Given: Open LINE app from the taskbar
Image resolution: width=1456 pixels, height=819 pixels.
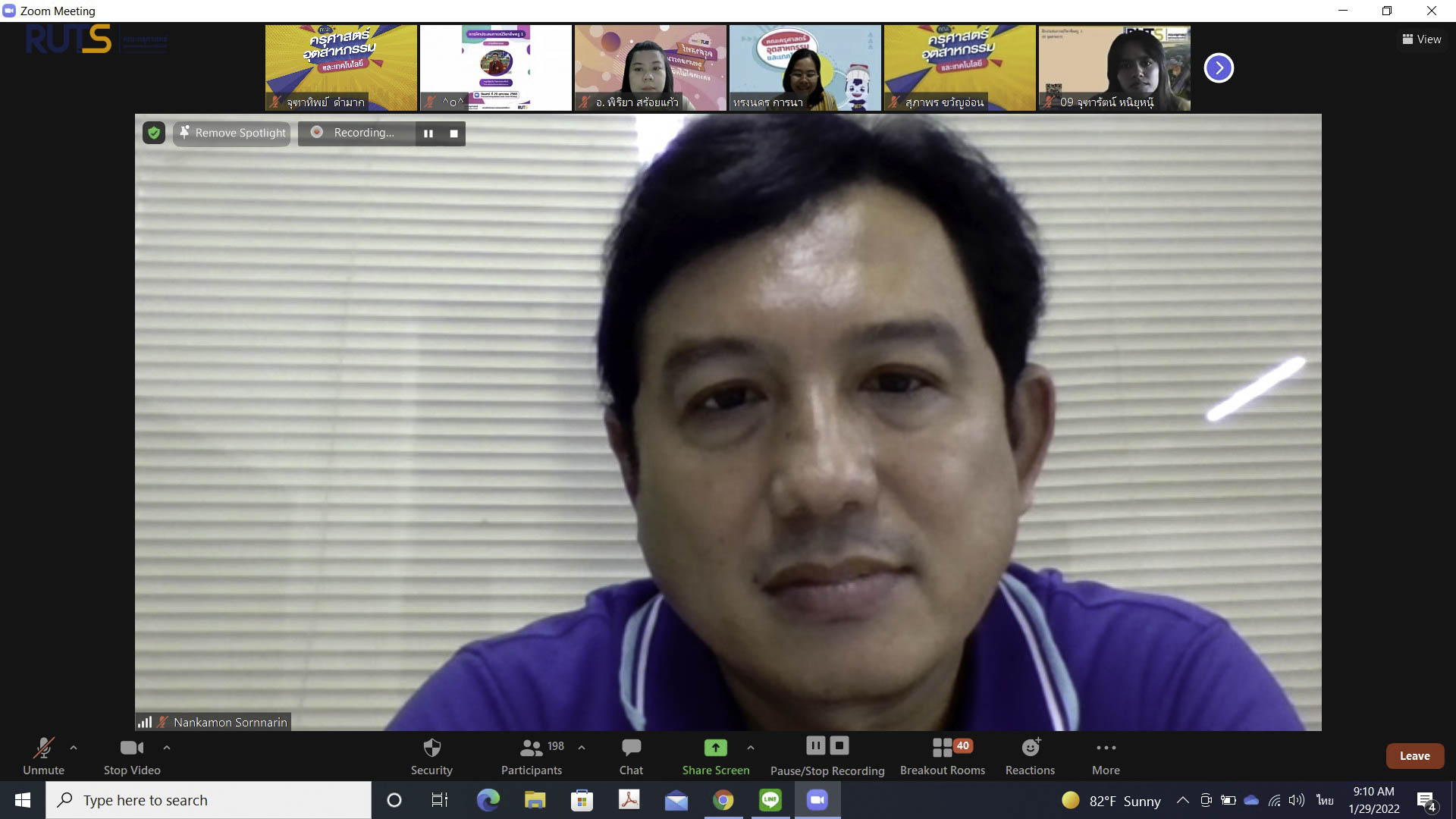Looking at the screenshot, I should click(770, 800).
